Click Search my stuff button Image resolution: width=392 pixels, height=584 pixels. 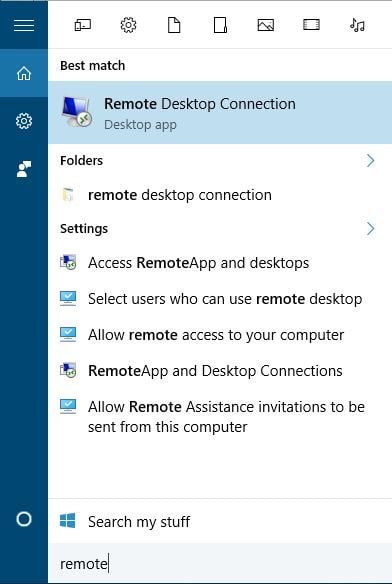click(x=220, y=521)
